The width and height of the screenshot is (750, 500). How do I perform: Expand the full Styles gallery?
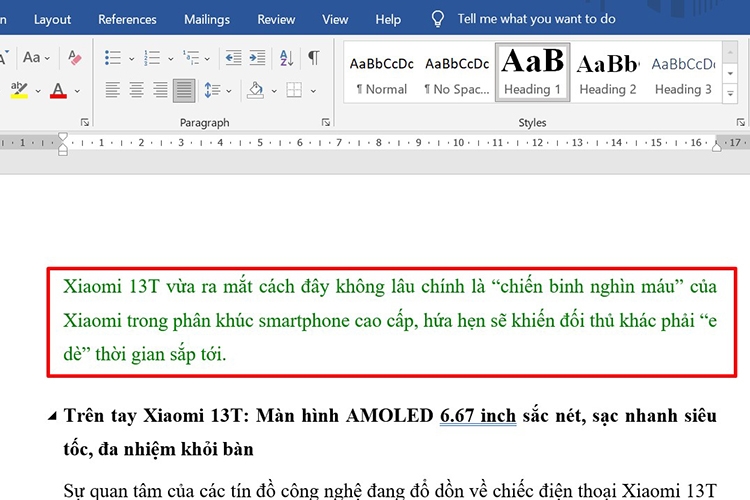pyautogui.click(x=730, y=94)
